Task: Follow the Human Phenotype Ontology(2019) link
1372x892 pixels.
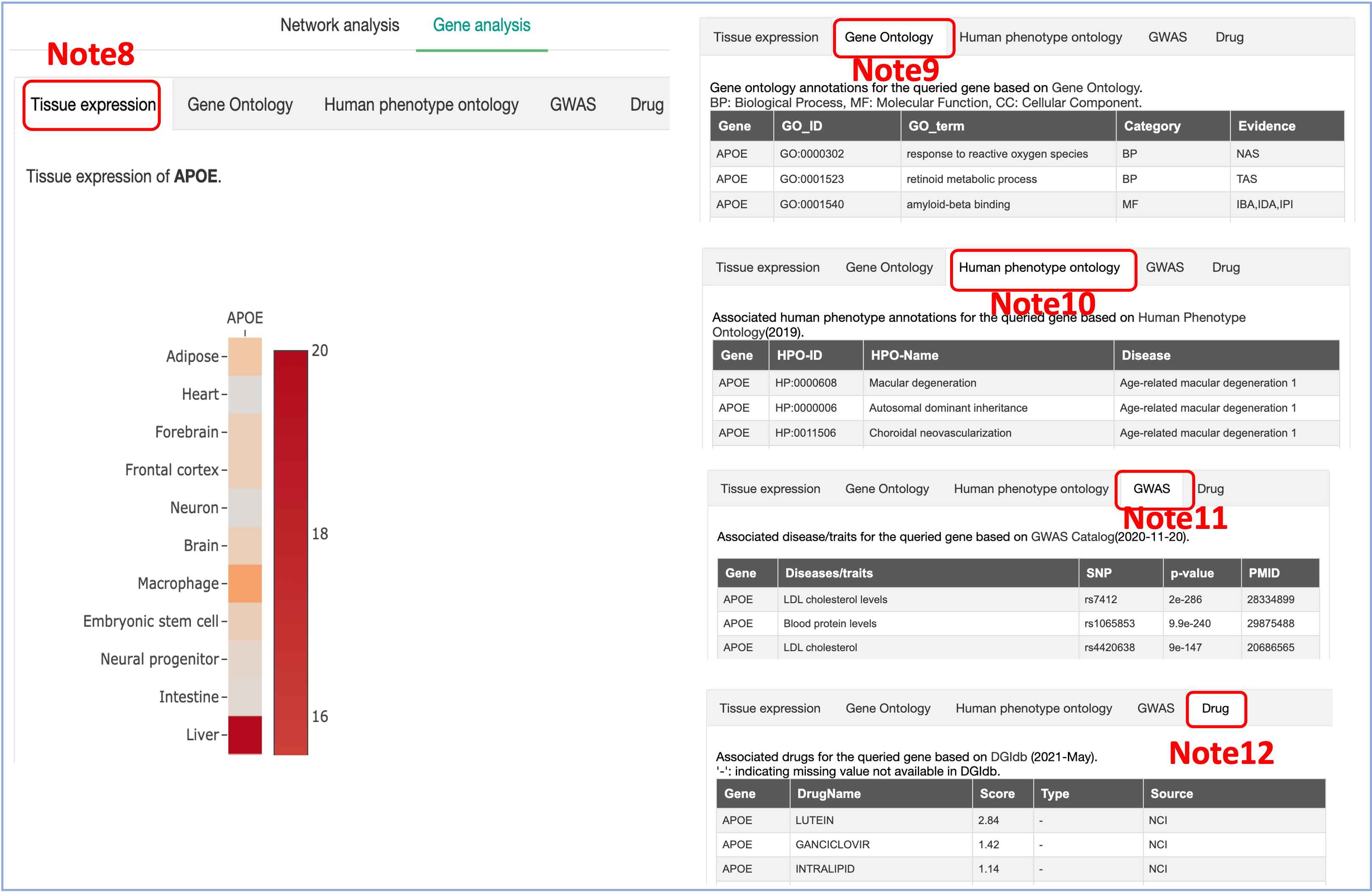Action: tap(978, 324)
